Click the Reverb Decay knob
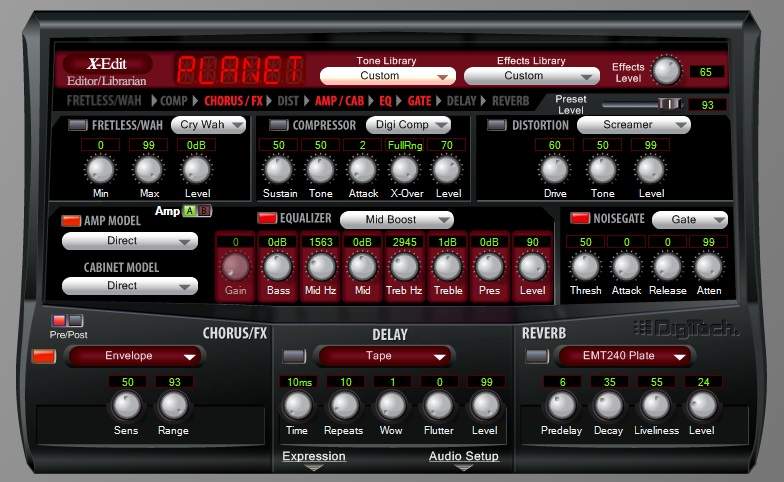The height and width of the screenshot is (482, 784). pyautogui.click(x=608, y=406)
